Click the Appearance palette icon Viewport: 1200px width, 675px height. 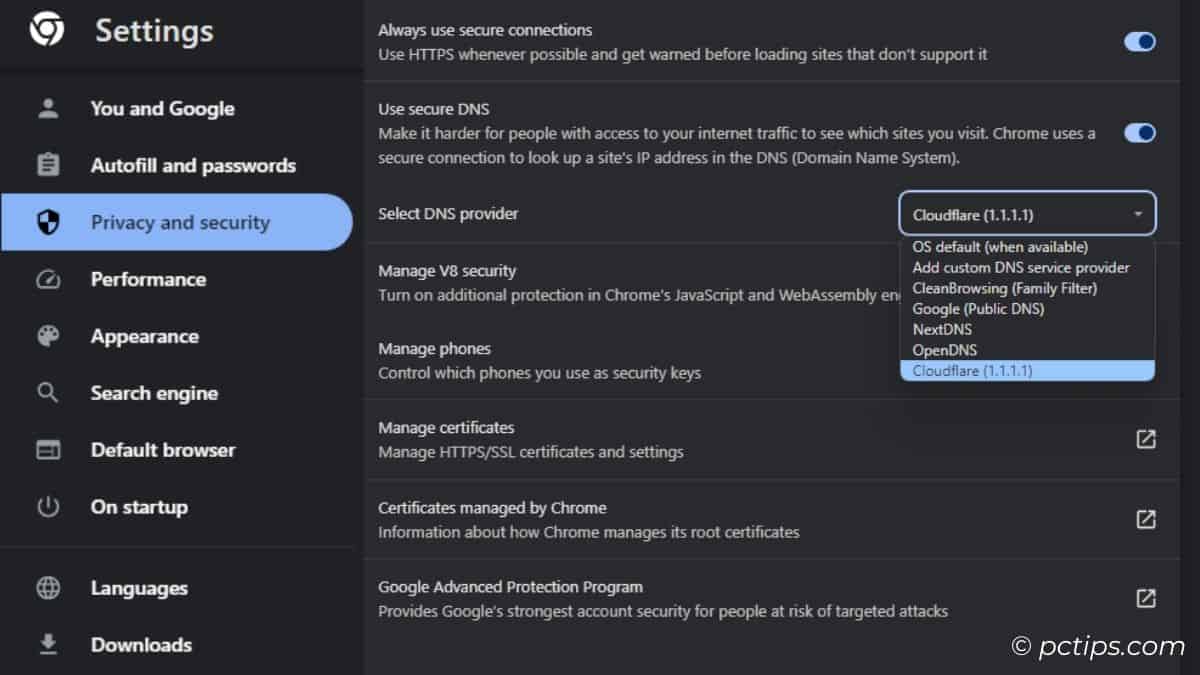coord(48,336)
